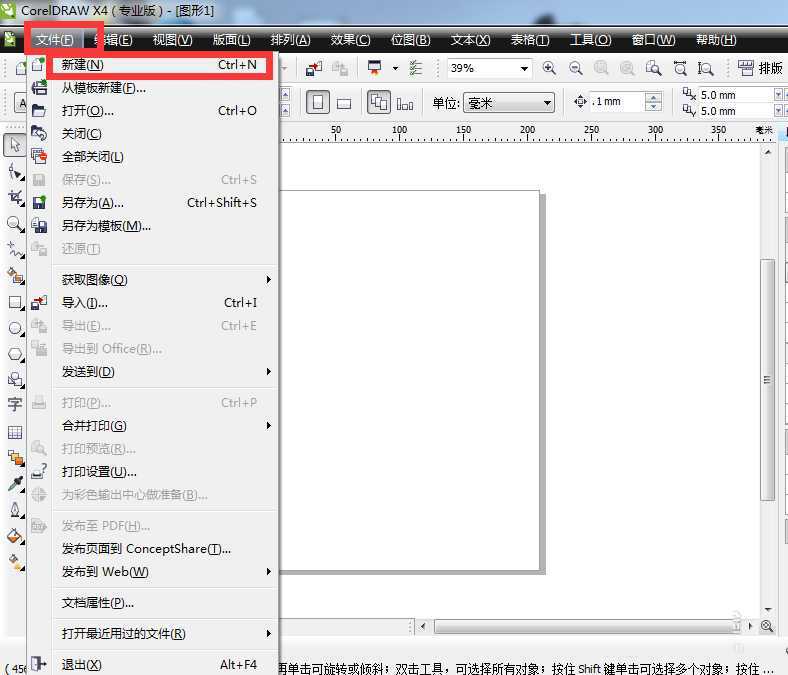Click 退出(X) to exit the application
This screenshot has height=675, width=788.
[x=81, y=665]
